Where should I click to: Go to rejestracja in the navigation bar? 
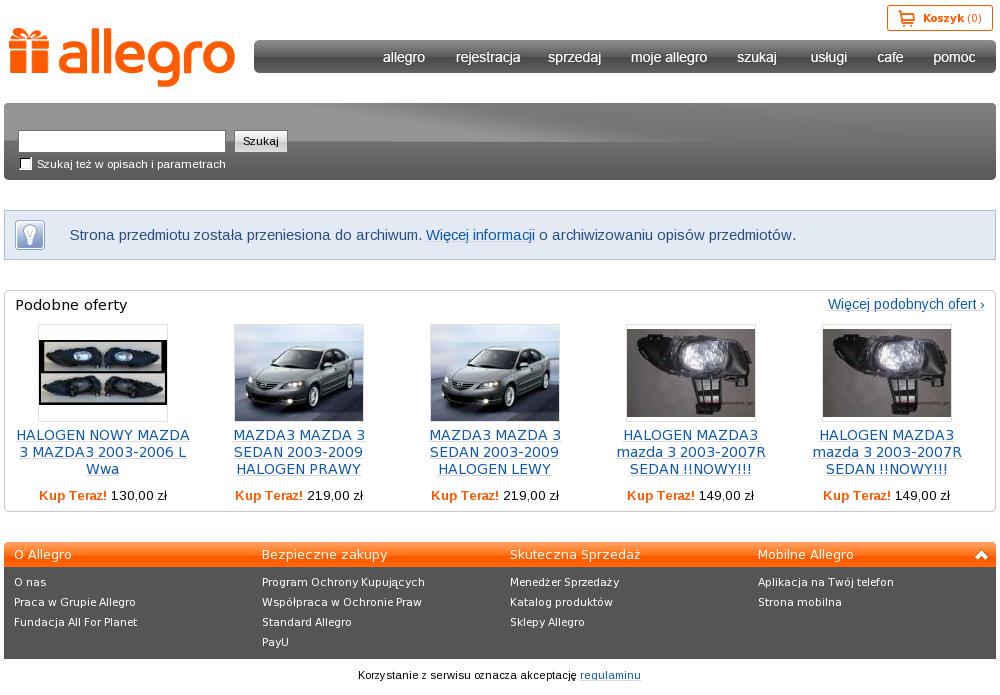click(x=488, y=57)
